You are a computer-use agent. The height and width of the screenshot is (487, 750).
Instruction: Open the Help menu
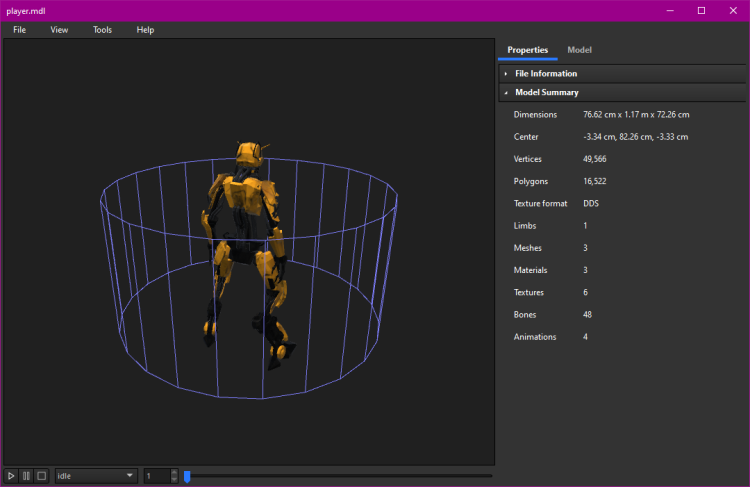click(145, 30)
